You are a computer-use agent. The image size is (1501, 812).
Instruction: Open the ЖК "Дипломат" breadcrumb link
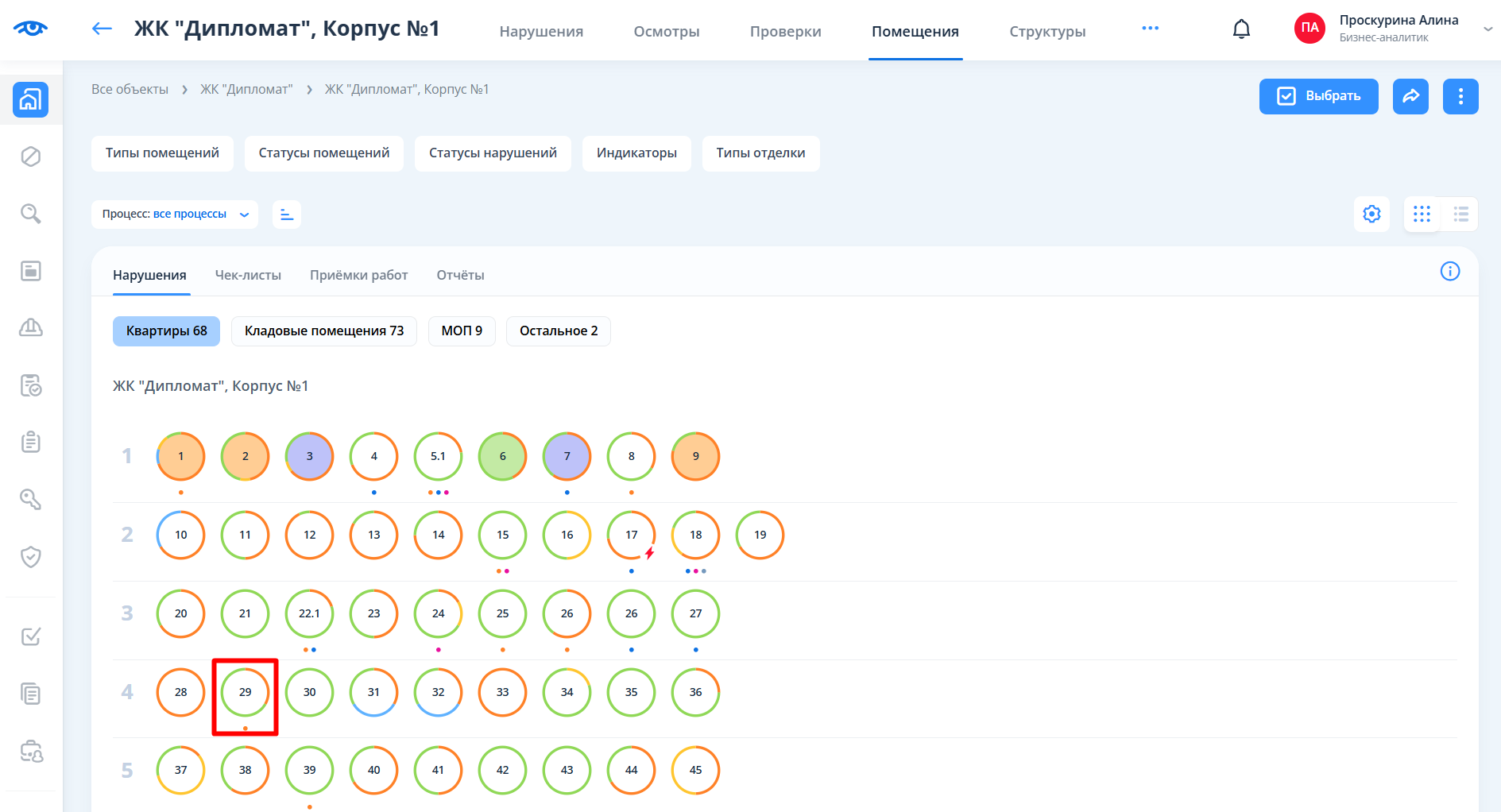[x=246, y=89]
